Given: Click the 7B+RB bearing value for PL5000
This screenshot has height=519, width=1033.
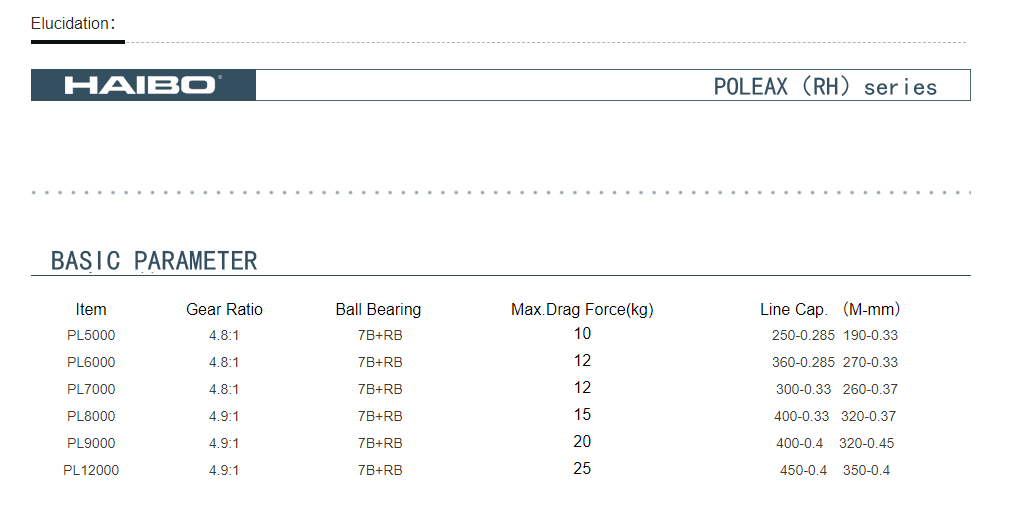Looking at the screenshot, I should 380,335.
